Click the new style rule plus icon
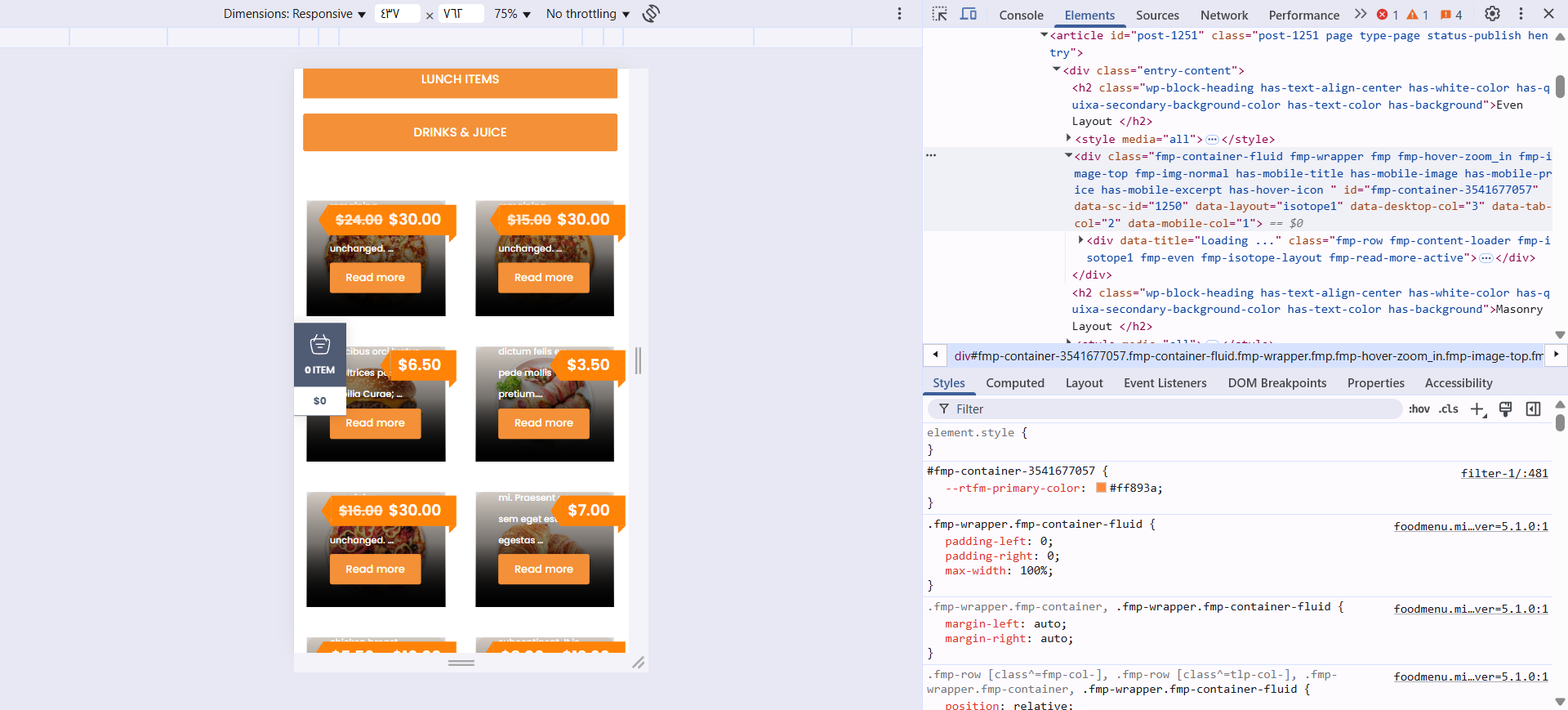 pyautogui.click(x=1477, y=409)
